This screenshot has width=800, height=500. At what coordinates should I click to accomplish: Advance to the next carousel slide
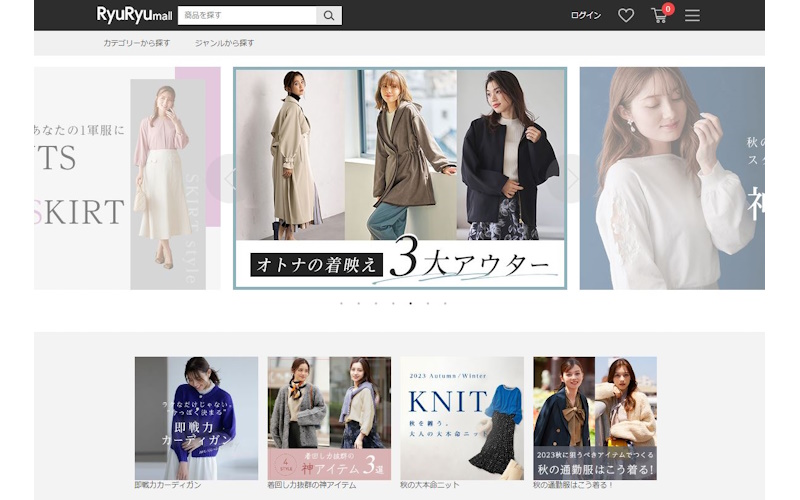click(572, 179)
